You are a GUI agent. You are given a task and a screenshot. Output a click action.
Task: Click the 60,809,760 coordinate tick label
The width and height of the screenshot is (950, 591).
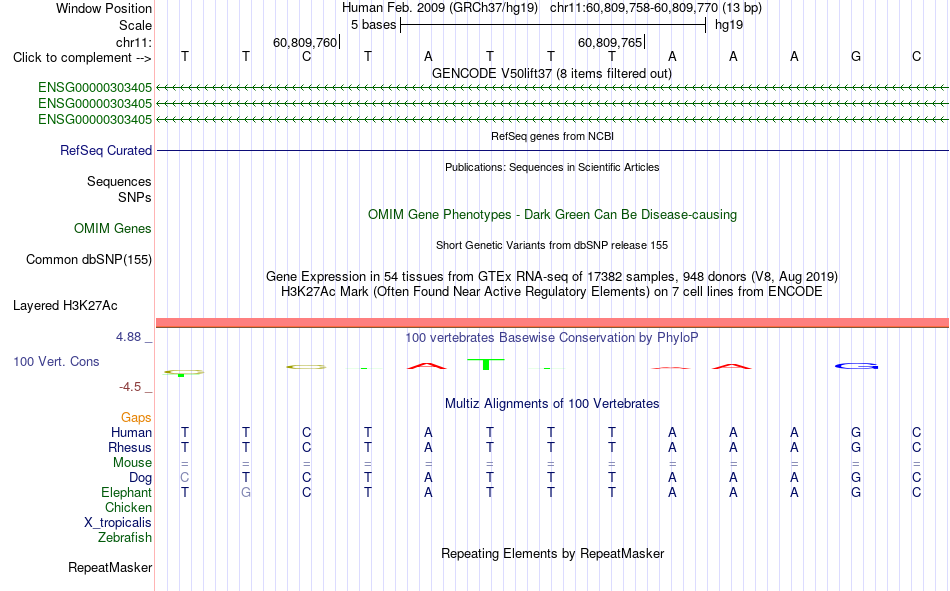coord(305,42)
